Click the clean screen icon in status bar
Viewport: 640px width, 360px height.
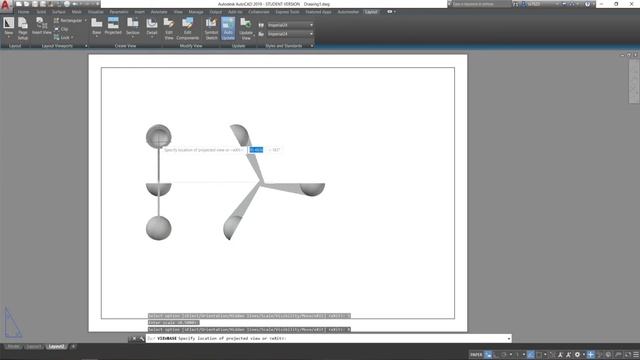(627, 355)
